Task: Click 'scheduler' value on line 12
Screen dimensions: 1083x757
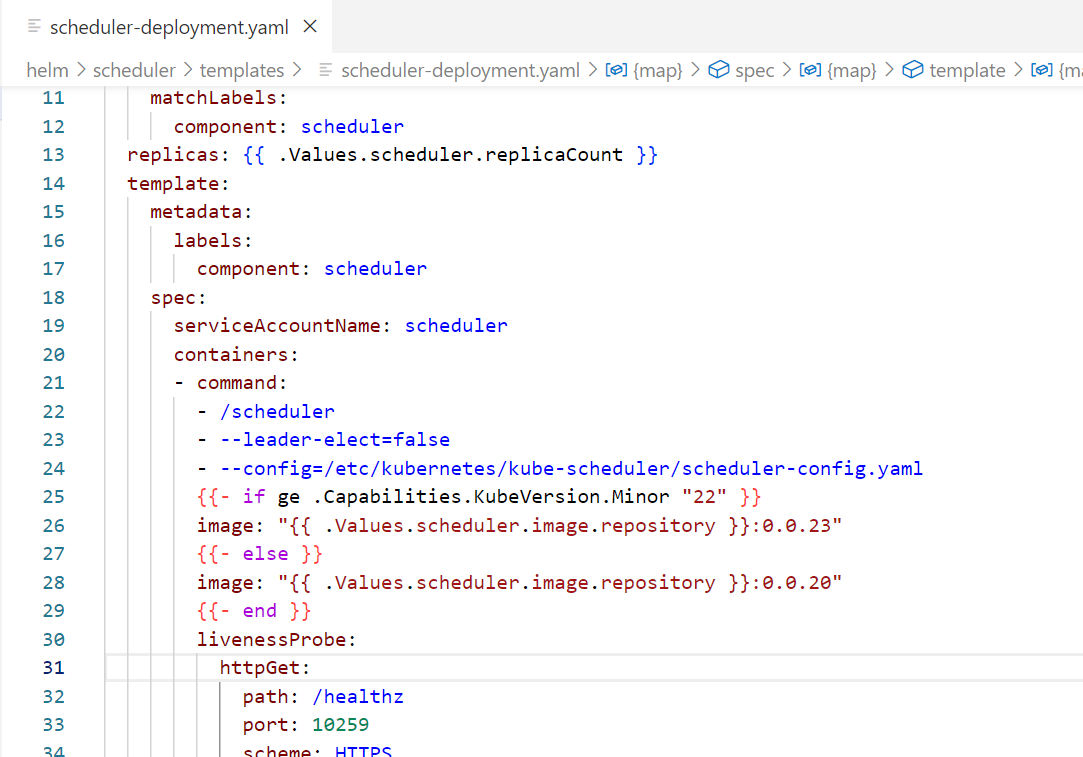Action: click(352, 127)
